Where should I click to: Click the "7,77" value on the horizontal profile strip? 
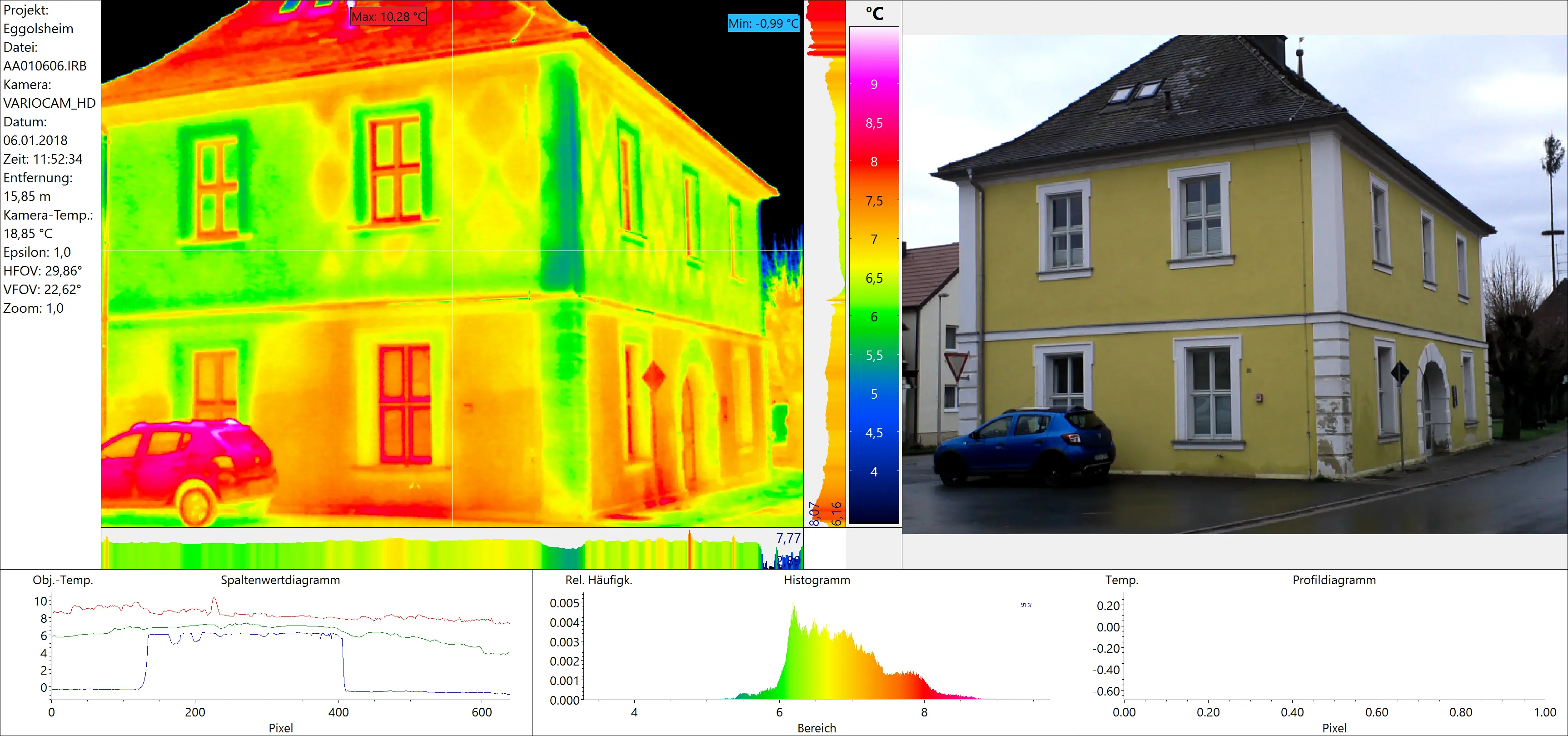pos(788,538)
